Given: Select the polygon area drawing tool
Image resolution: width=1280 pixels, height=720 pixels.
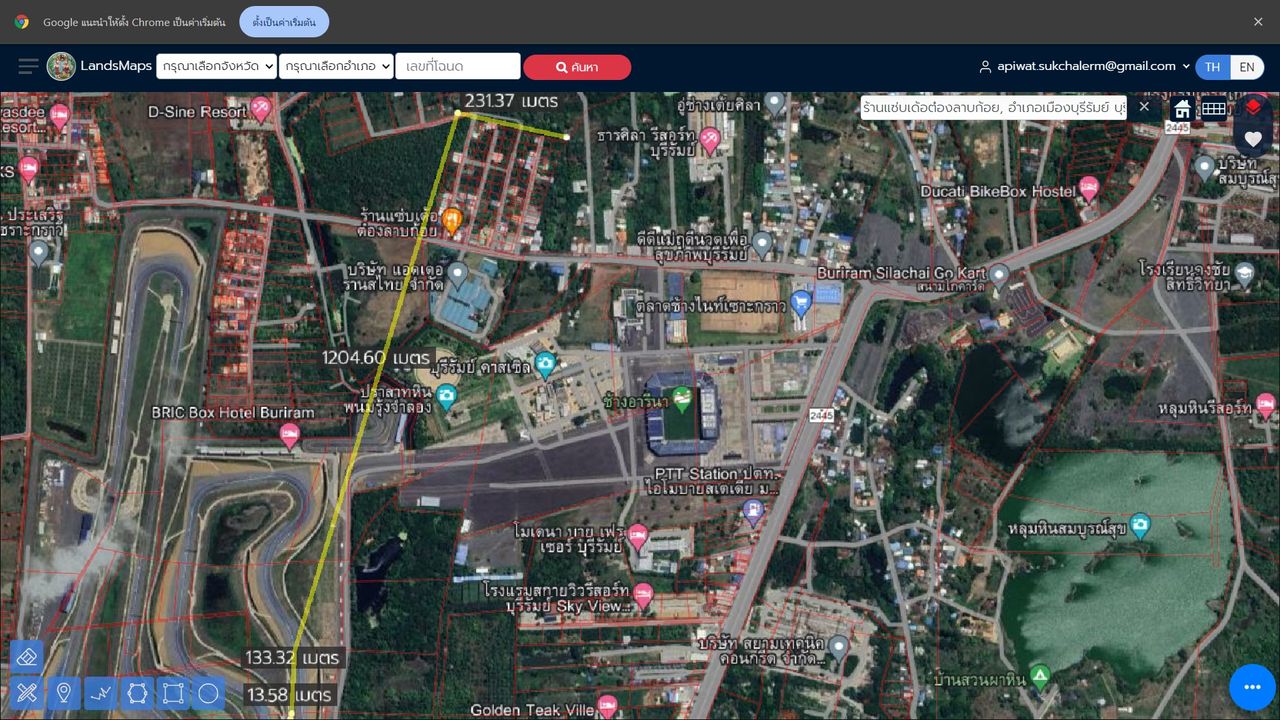Looking at the screenshot, I should pos(137,692).
